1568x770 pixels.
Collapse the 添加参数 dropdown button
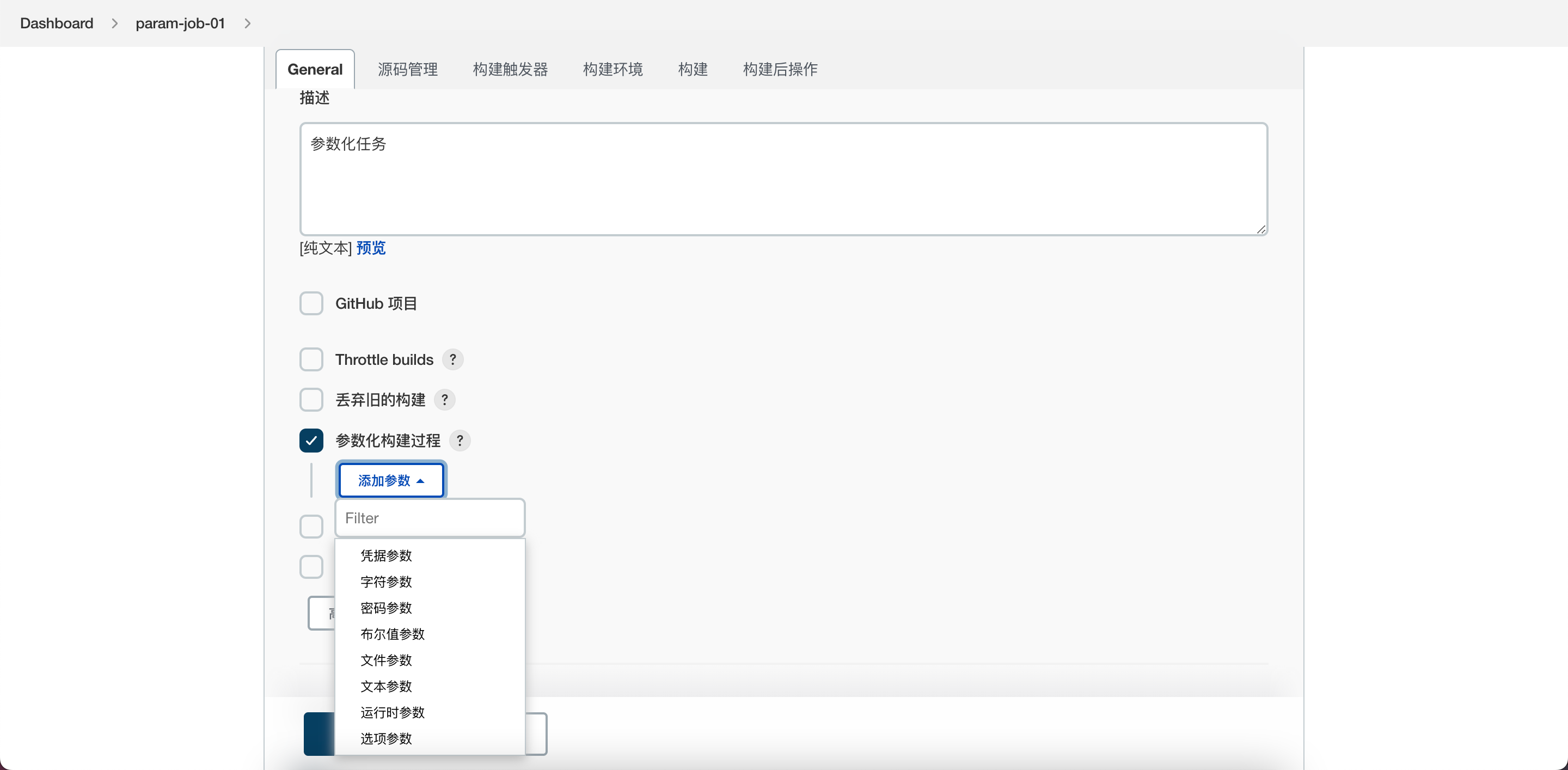[x=391, y=480]
